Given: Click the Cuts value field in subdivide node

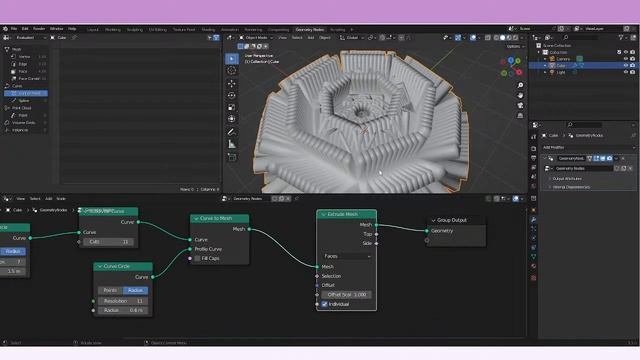Looking at the screenshot, I should coord(108,242).
